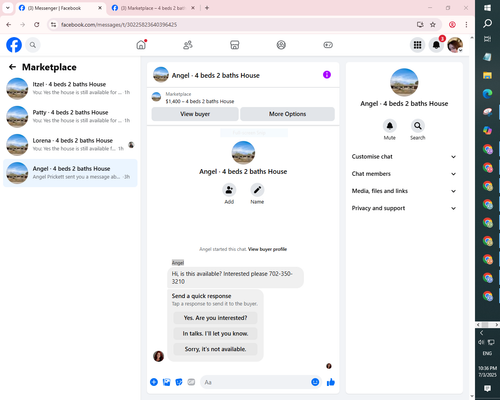Open Lorena - 4 beds 2 baths House chat
Image resolution: width=500 pixels, height=400 pixels.
(70, 145)
